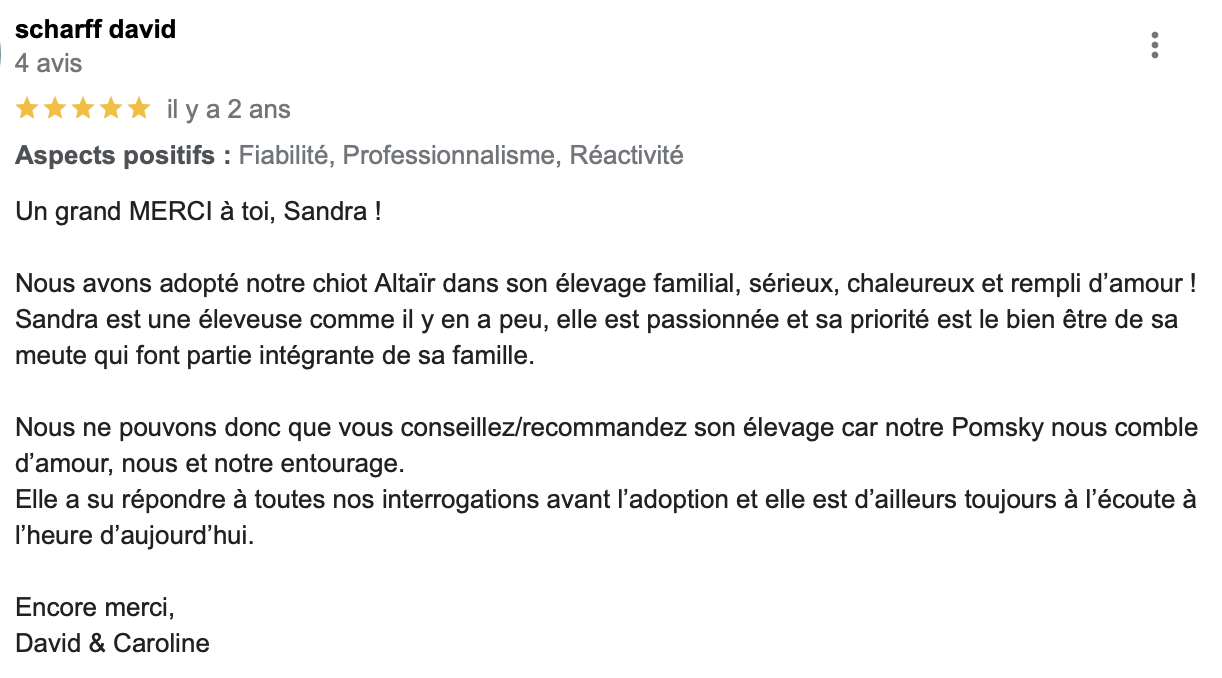Click the sentence starting "Nous avons adopté"

605,283
